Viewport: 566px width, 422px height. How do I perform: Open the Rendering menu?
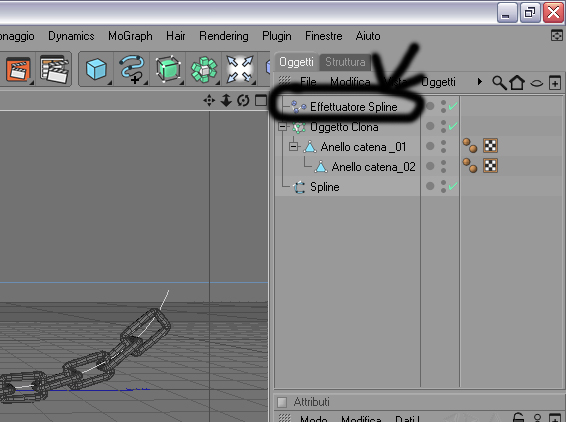tap(224, 36)
